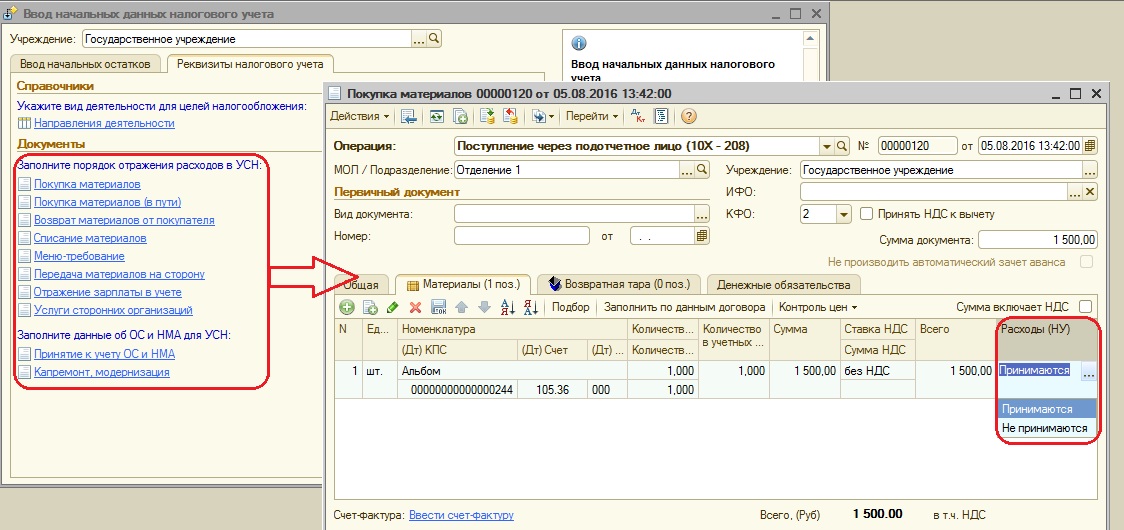1124x530 pixels.
Task: Switch to the Возвратная тара tab
Action: [619, 285]
